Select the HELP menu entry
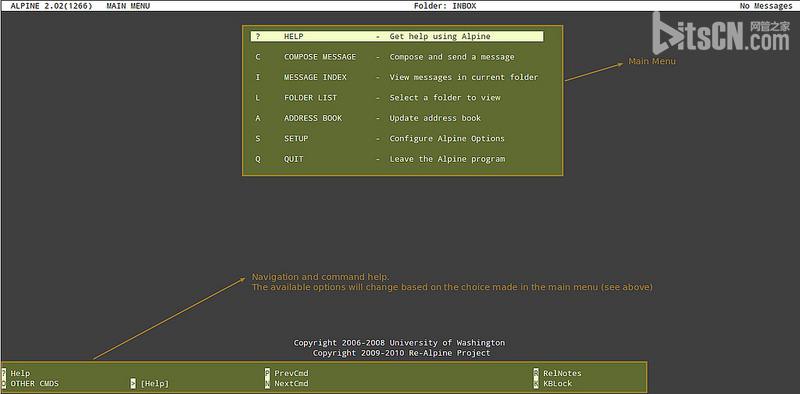Screen dimensions: 800x394 point(396,36)
